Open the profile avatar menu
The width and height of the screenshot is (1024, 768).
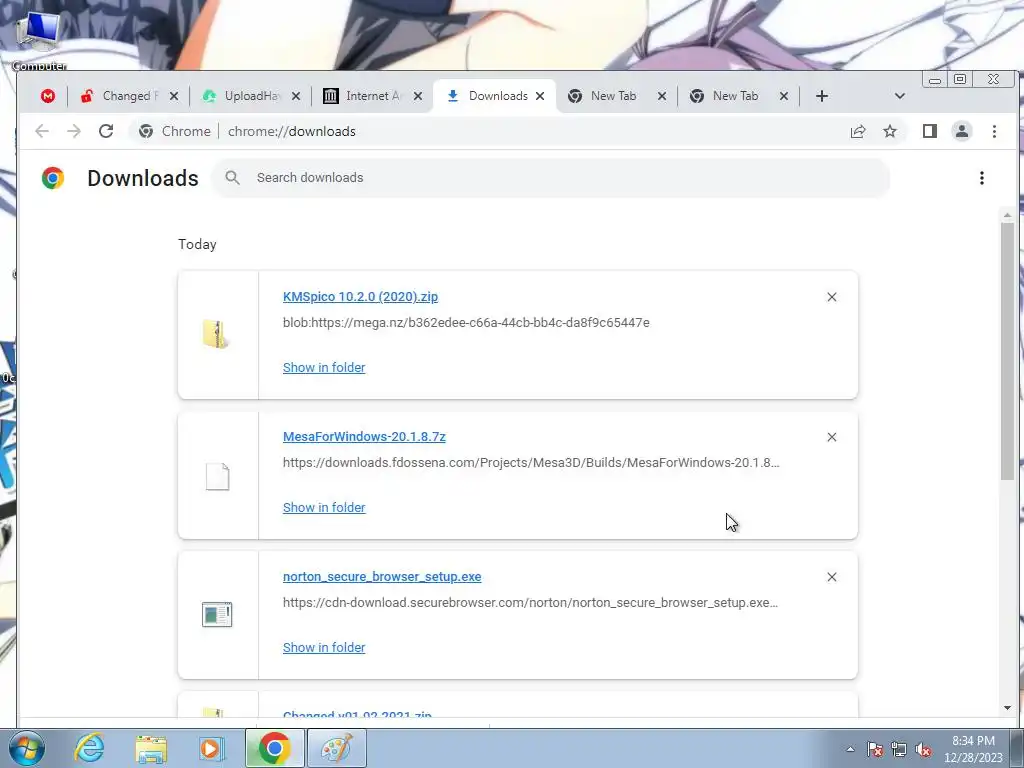click(x=962, y=131)
